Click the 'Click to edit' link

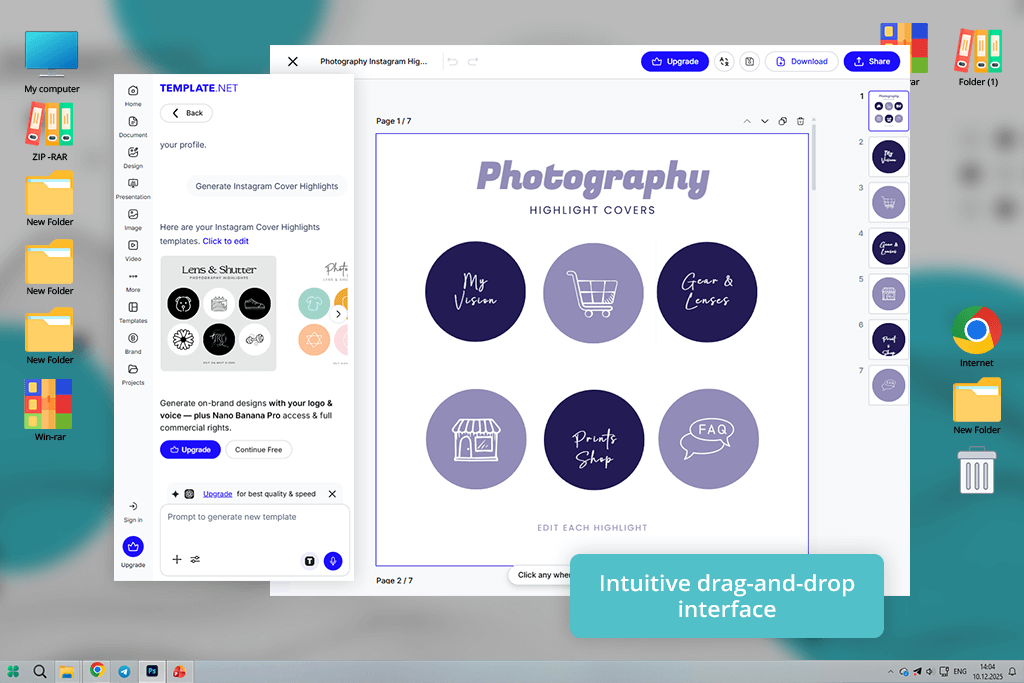pyautogui.click(x=225, y=241)
